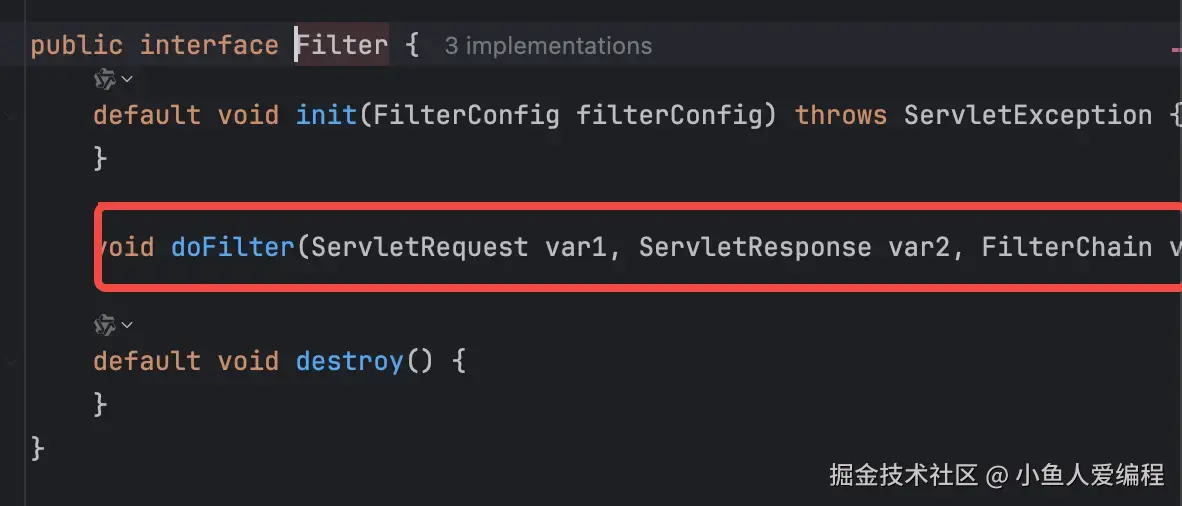Image resolution: width=1182 pixels, height=506 pixels.
Task: Click the init method name
Action: tap(327, 115)
